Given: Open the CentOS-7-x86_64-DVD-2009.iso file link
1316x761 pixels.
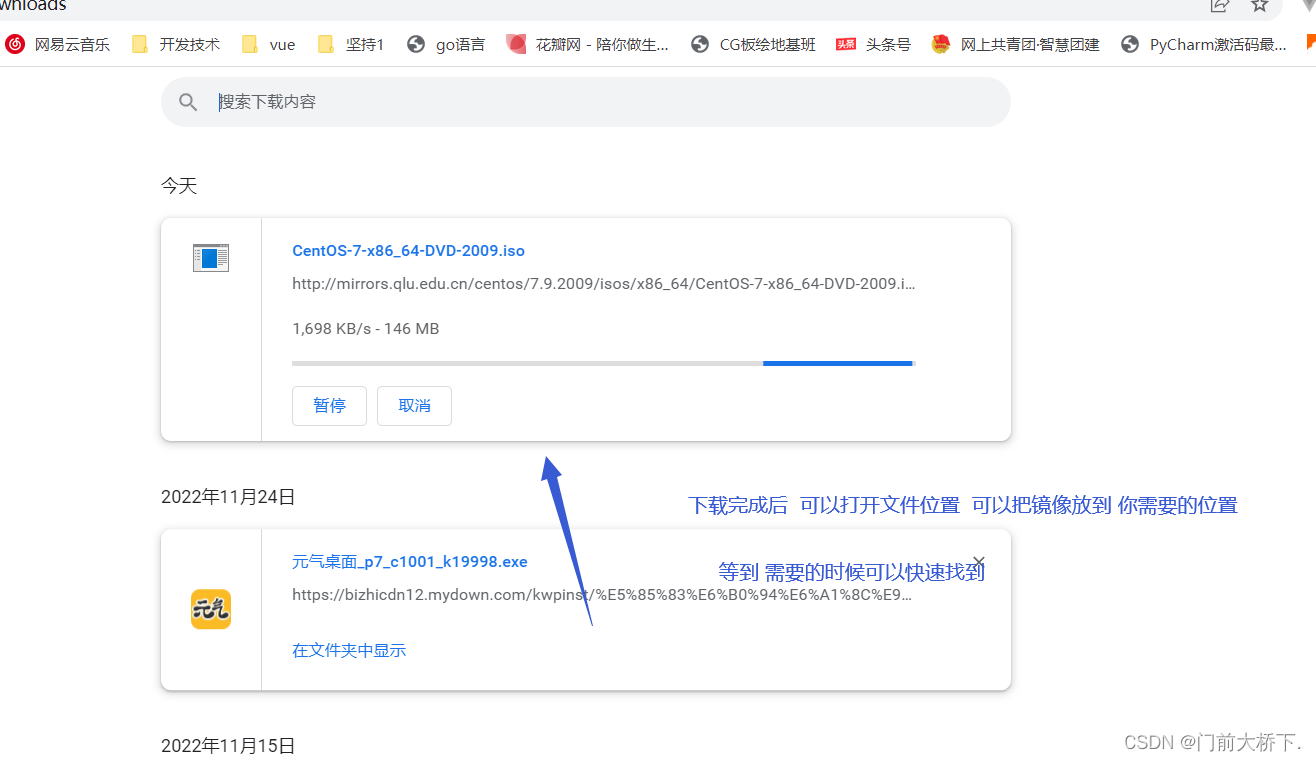Looking at the screenshot, I should coord(408,251).
